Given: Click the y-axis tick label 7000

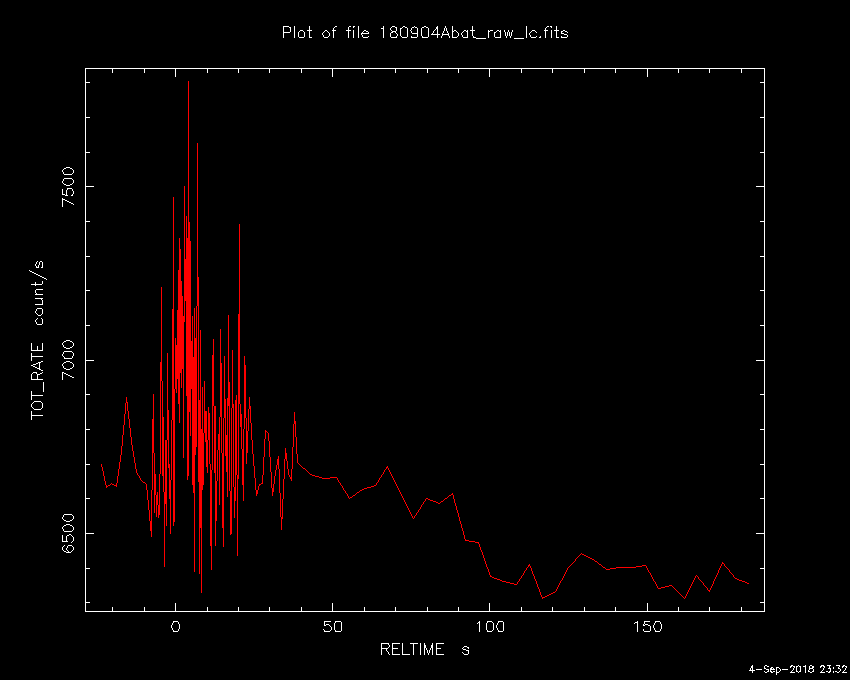Looking at the screenshot, I should click(69, 360).
